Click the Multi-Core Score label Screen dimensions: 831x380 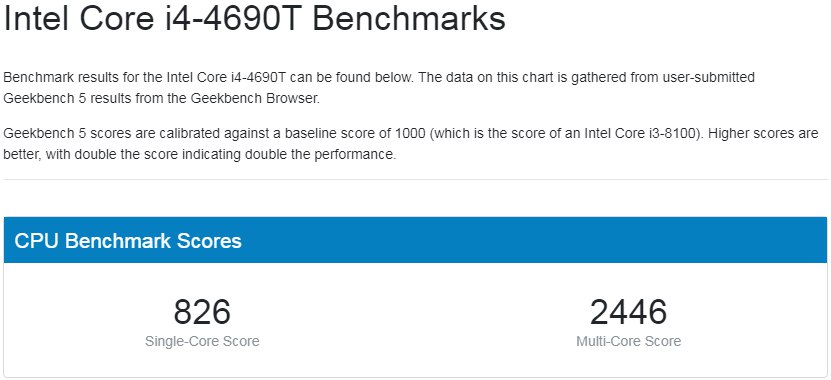pos(629,341)
